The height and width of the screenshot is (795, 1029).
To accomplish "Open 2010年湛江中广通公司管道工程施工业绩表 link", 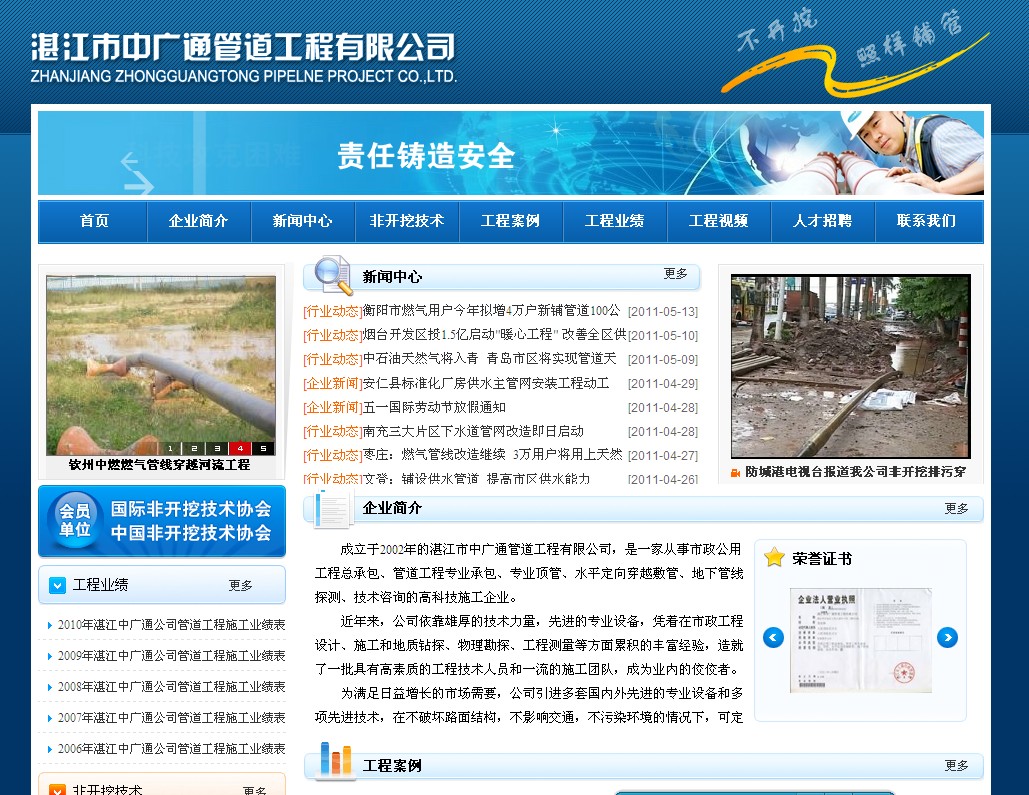I will pos(171,625).
